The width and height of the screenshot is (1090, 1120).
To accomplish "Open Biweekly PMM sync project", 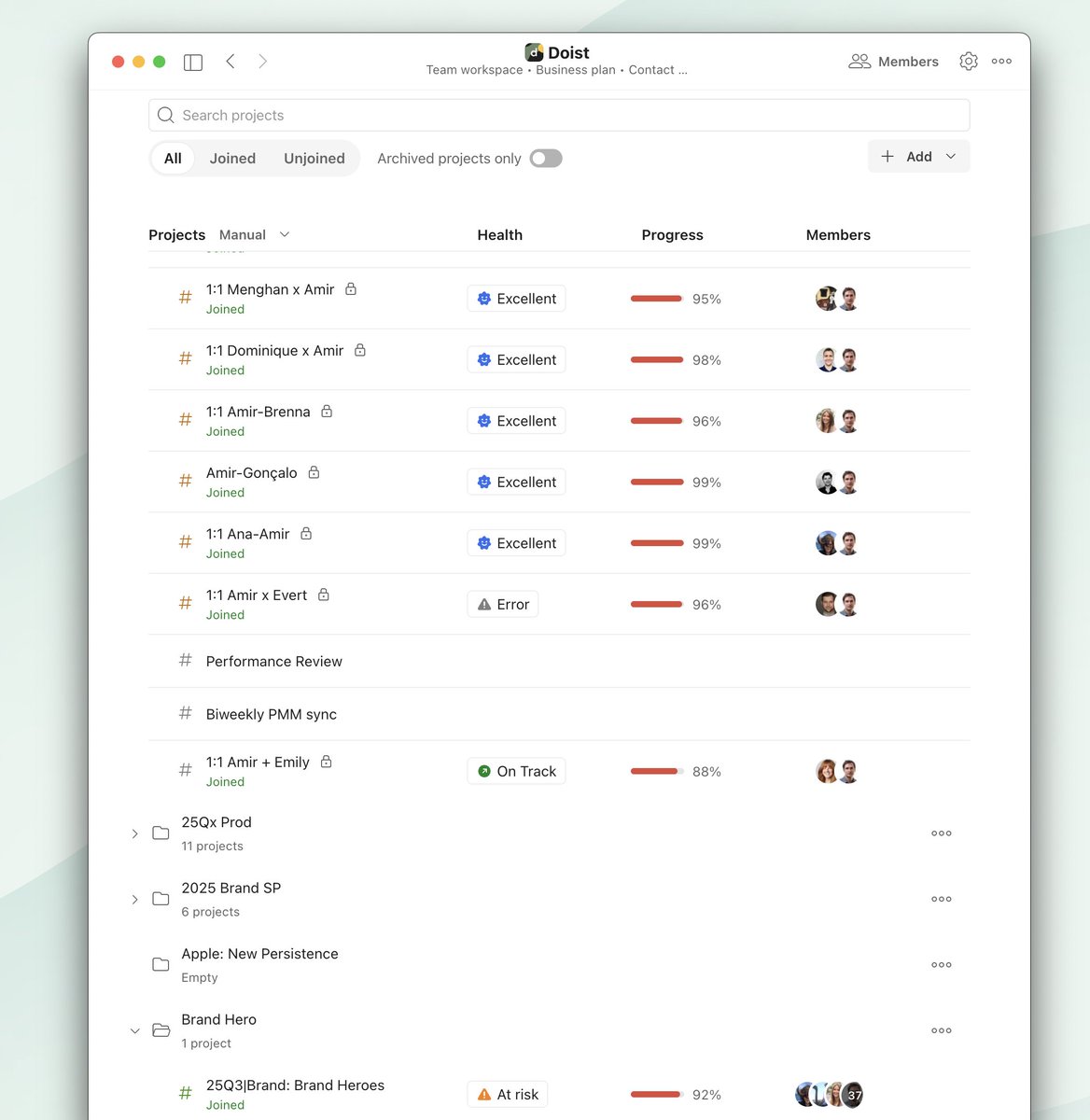I will (271, 714).
